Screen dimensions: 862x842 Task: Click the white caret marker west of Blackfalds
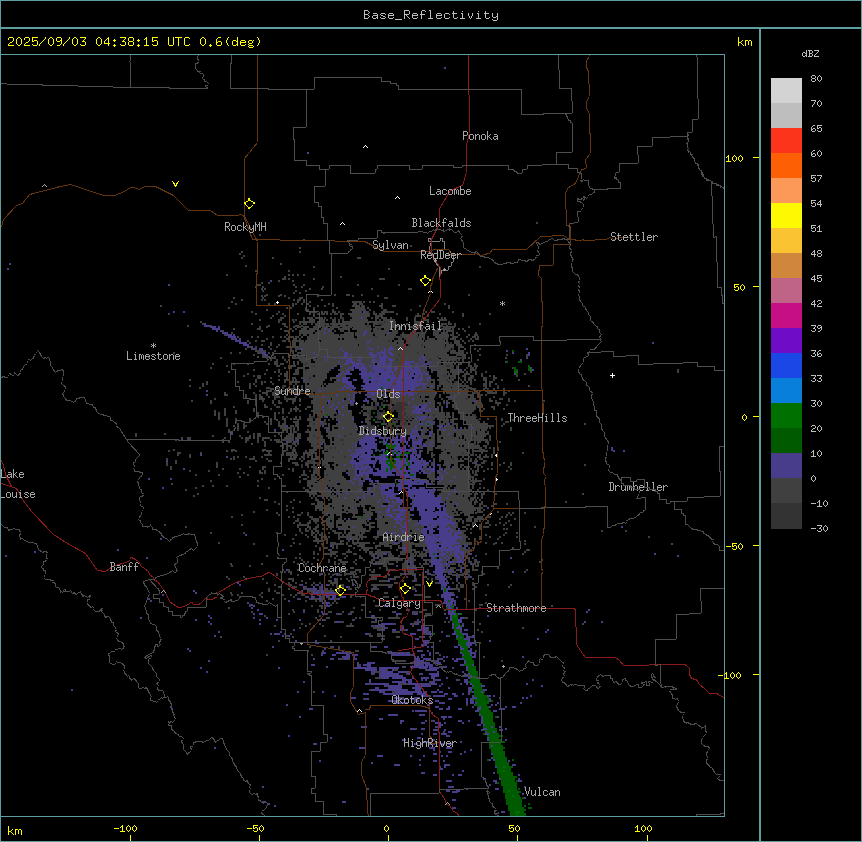tap(342, 224)
